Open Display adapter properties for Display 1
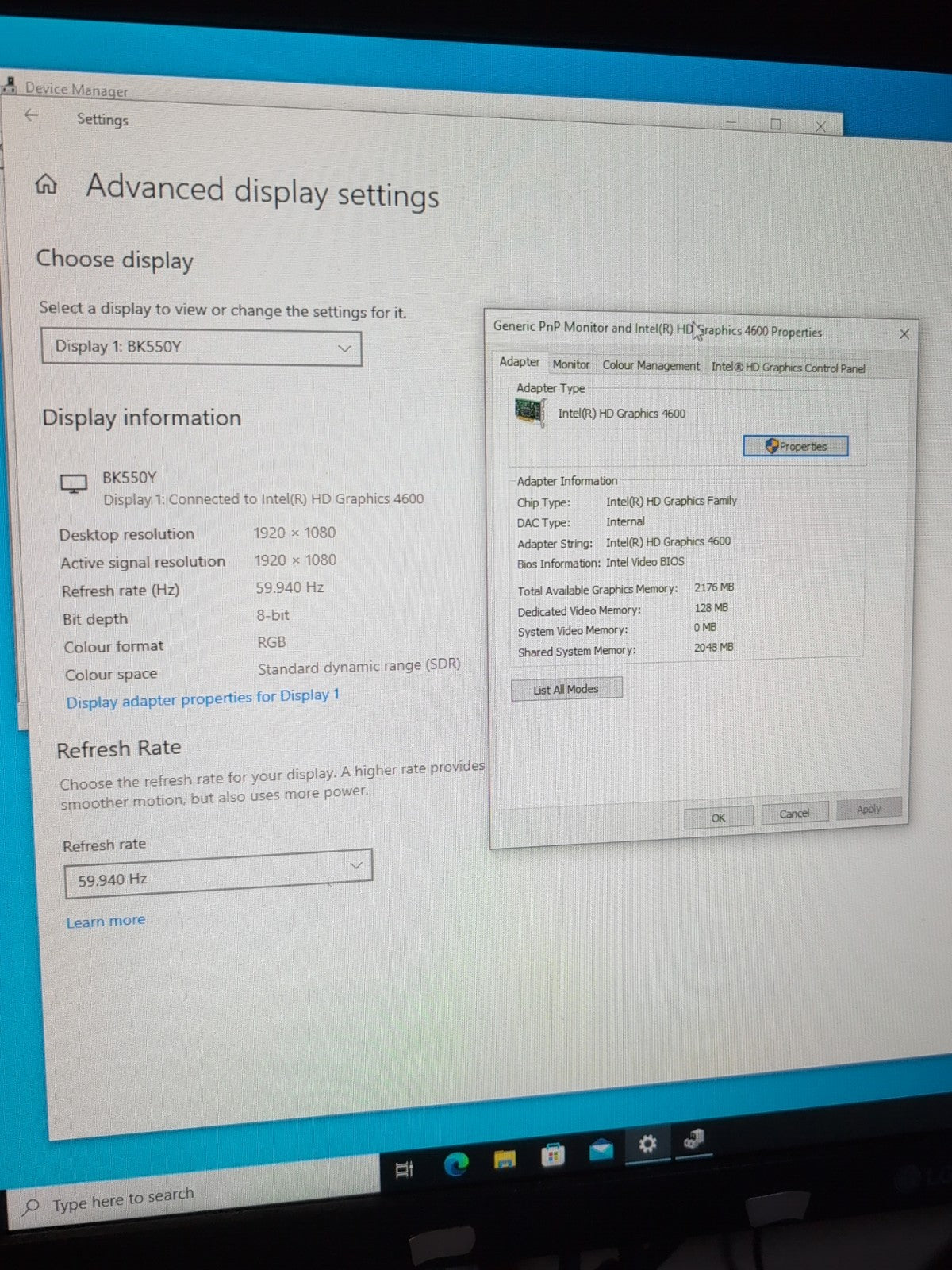Viewport: 952px width, 1270px height. pos(202,698)
